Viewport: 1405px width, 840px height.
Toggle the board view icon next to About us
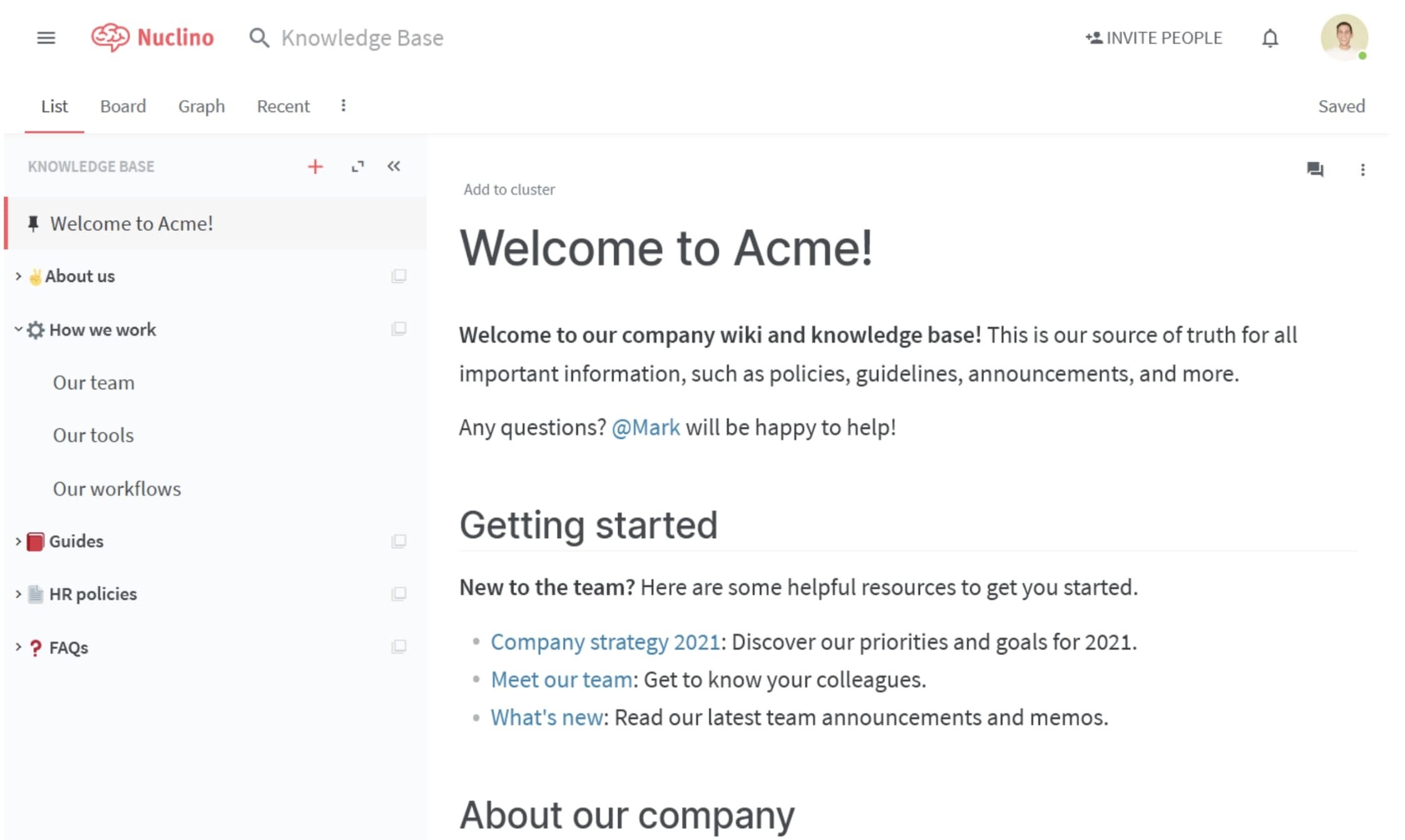[x=399, y=276]
